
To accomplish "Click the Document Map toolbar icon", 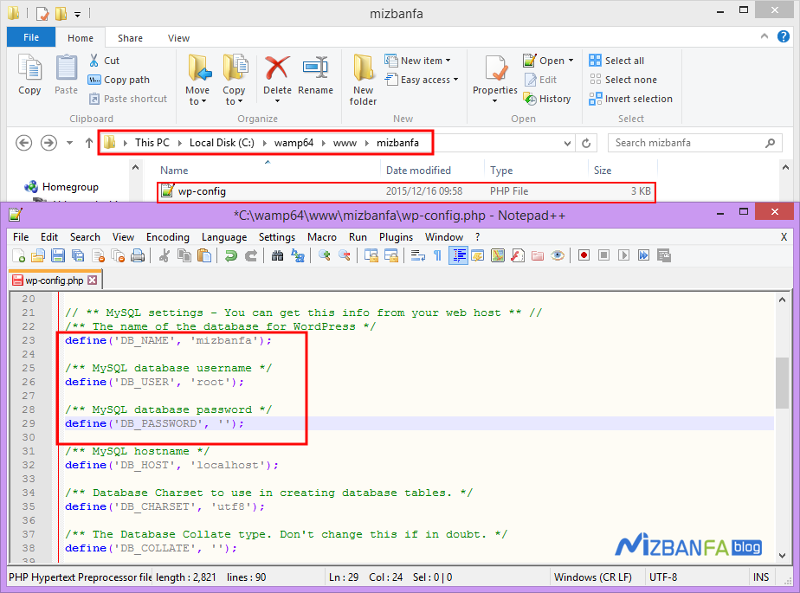I will pos(498,255).
